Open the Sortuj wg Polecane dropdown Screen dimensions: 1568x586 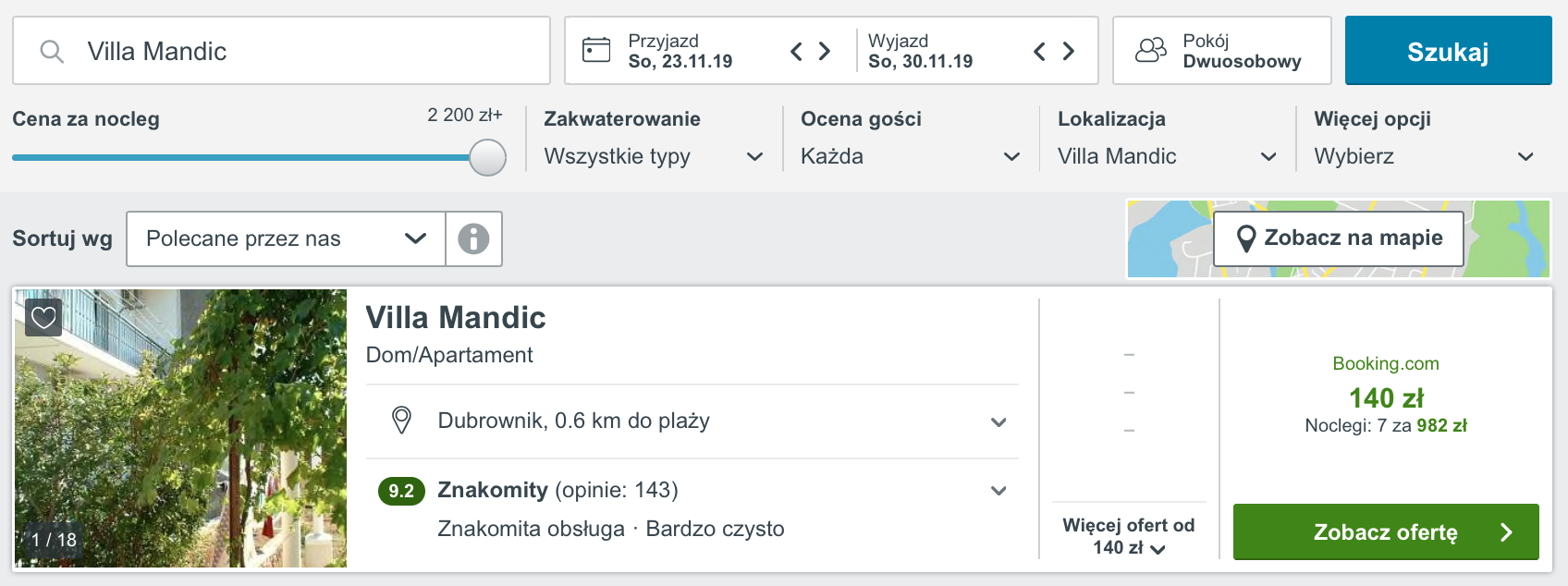tap(286, 238)
